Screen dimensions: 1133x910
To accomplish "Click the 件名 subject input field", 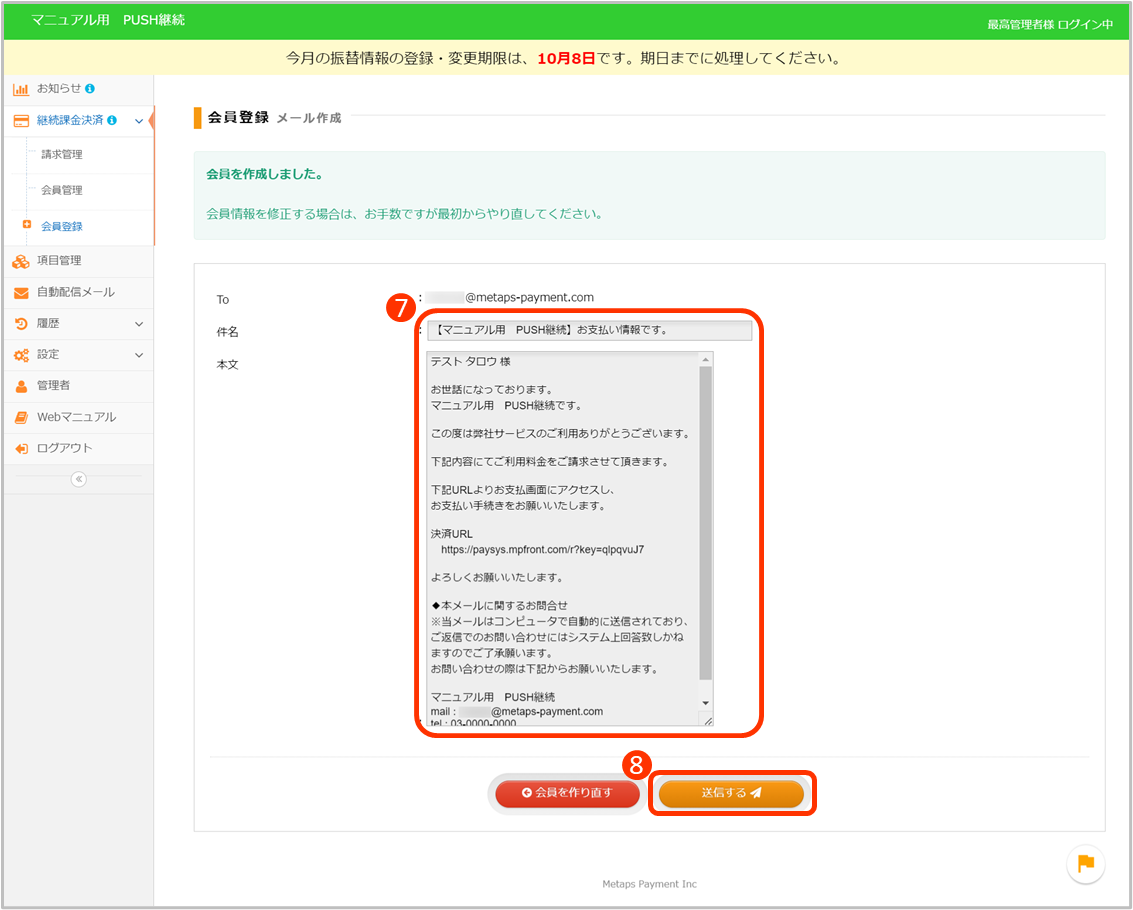I will pos(589,330).
